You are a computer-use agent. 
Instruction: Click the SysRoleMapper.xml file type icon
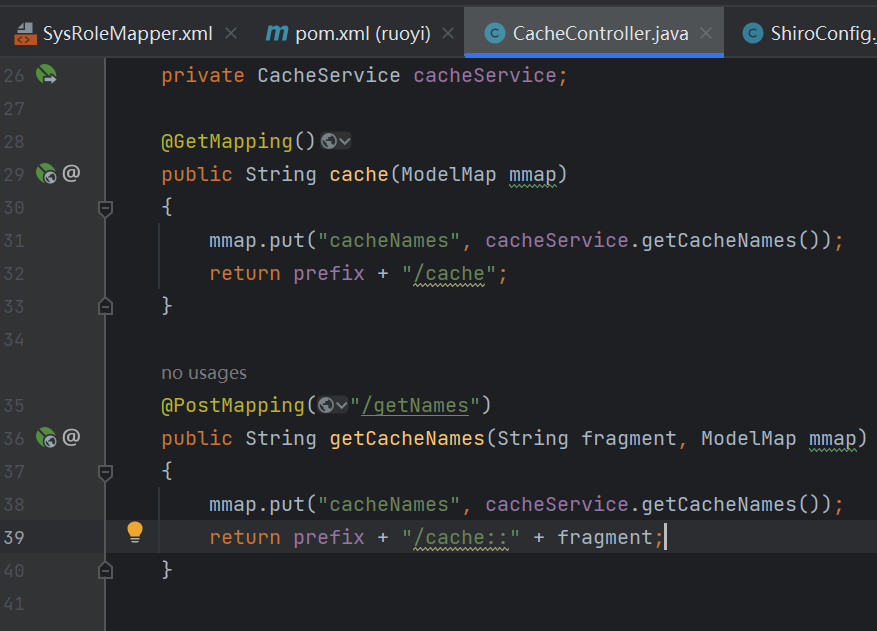coord(24,34)
